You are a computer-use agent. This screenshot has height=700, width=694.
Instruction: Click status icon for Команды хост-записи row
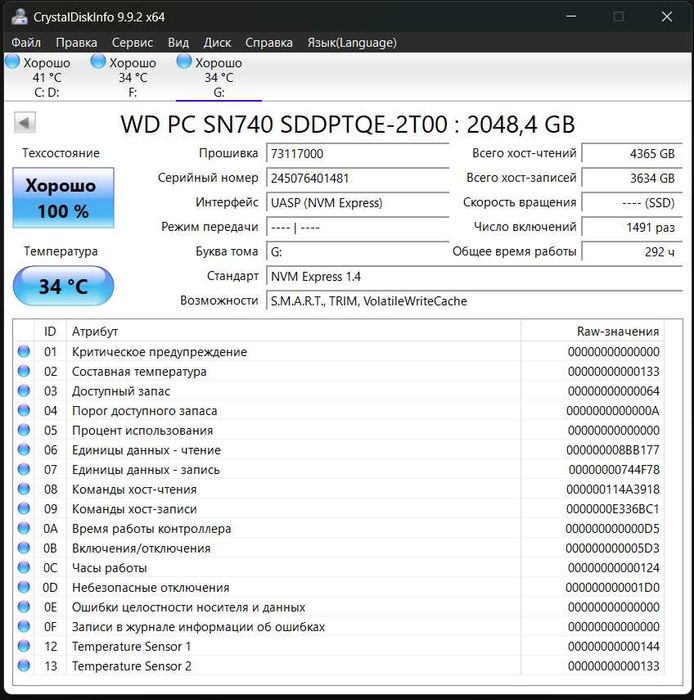24,508
